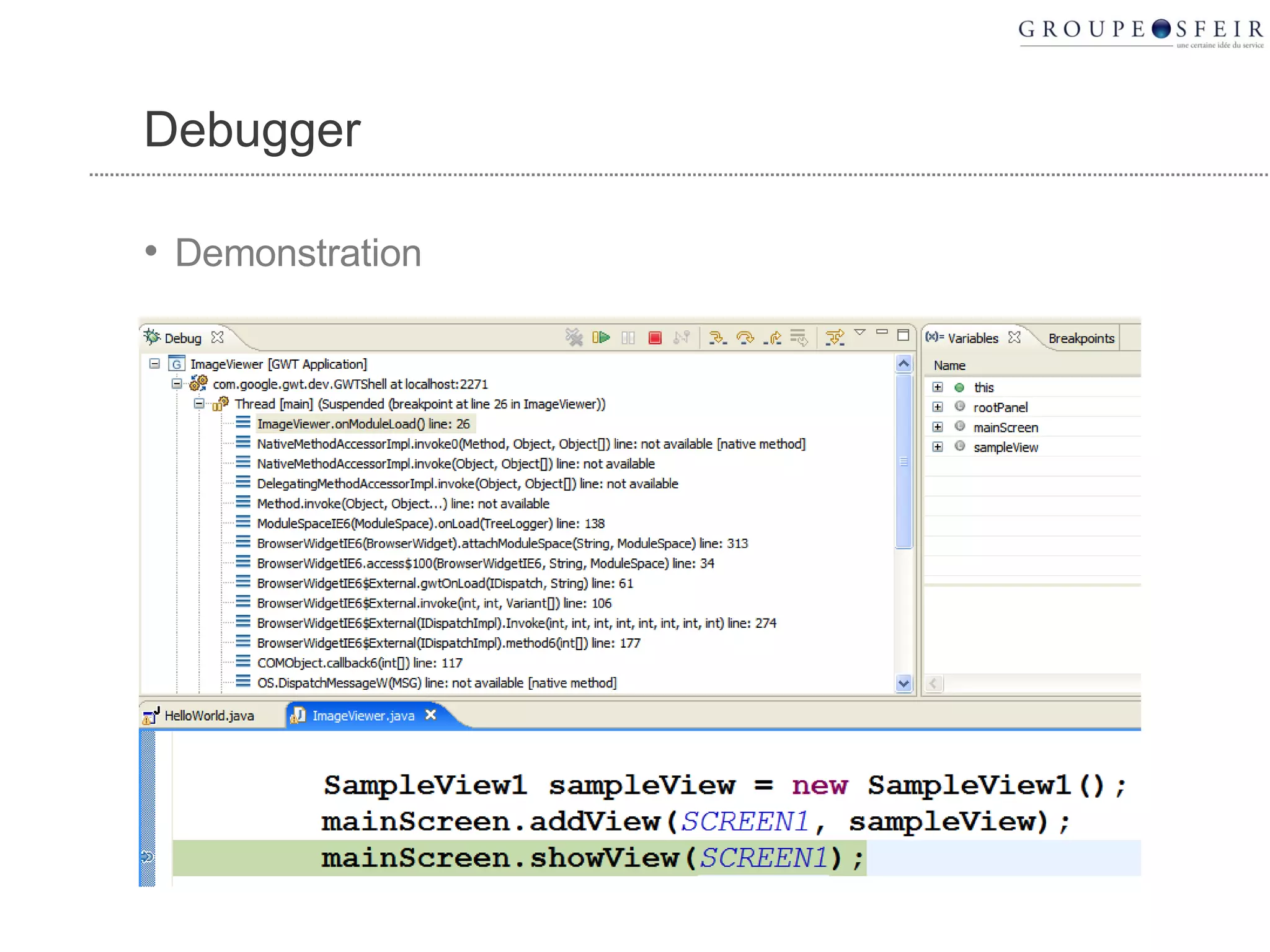1270x952 pixels.
Task: Click the Suspend pause icon
Action: point(628,338)
